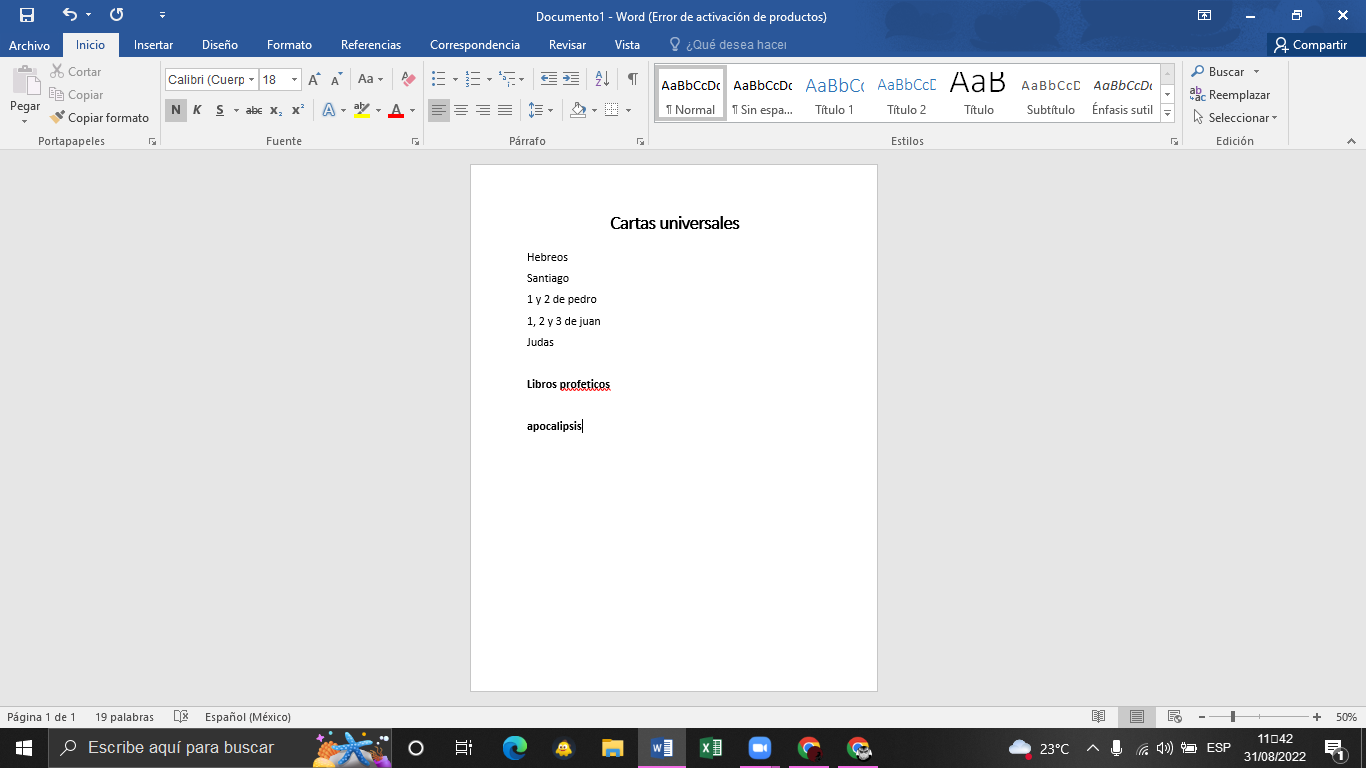Screen dimensions: 1366x768
Task: Decrease paragraph indent
Action: pyautogui.click(x=548, y=79)
